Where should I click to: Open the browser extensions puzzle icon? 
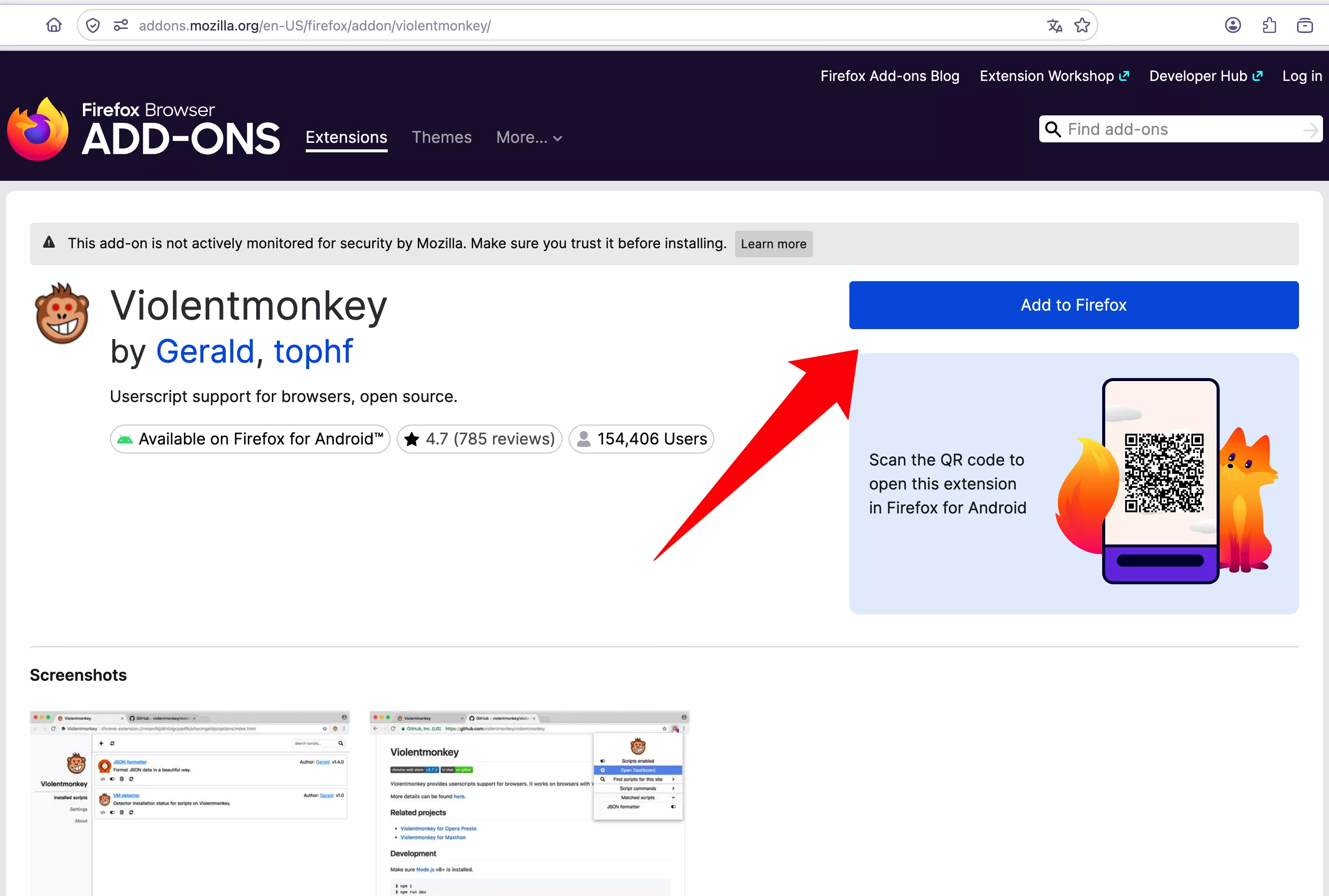click(1269, 25)
